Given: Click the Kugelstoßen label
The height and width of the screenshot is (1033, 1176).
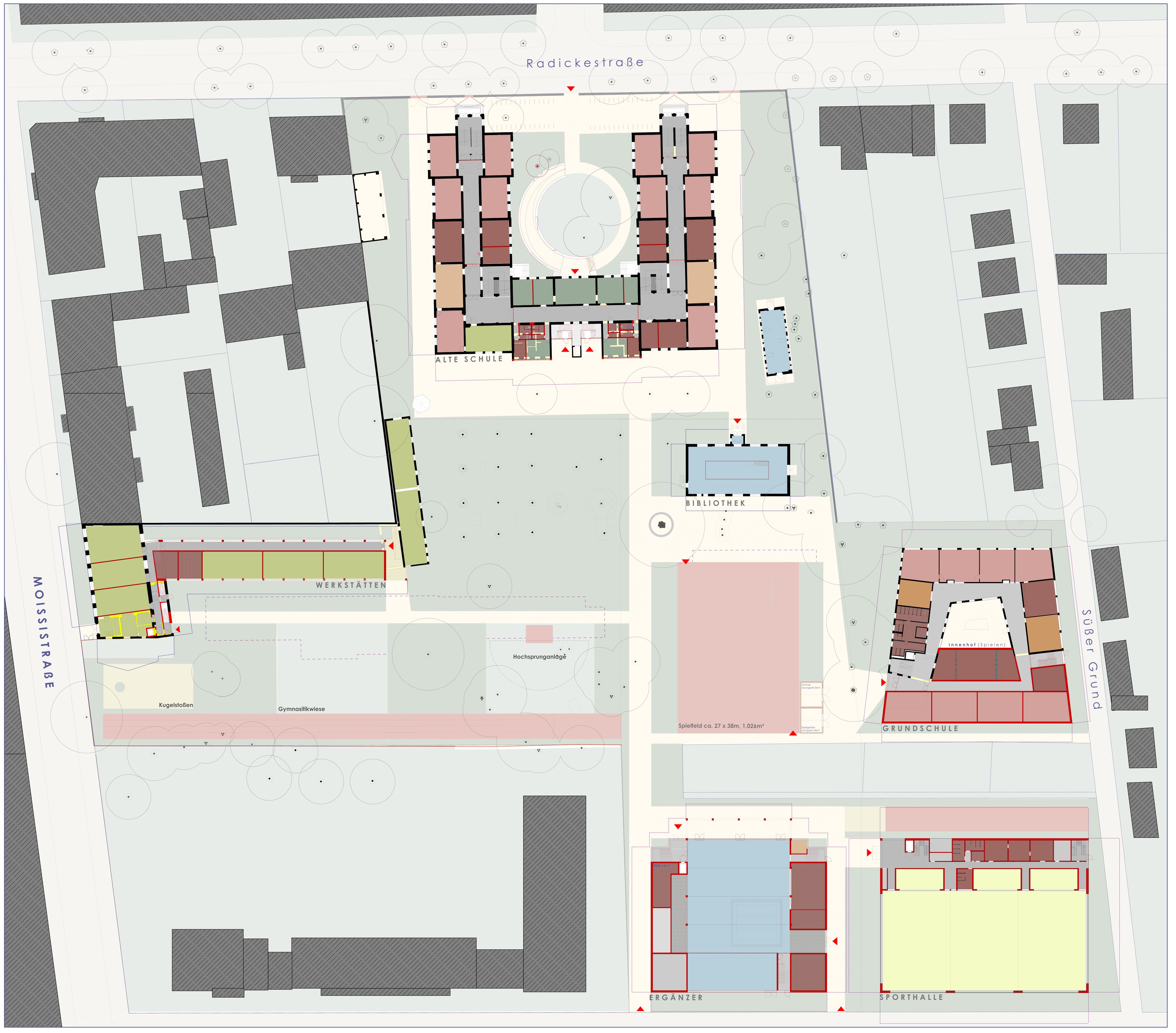Looking at the screenshot, I should click(x=176, y=705).
